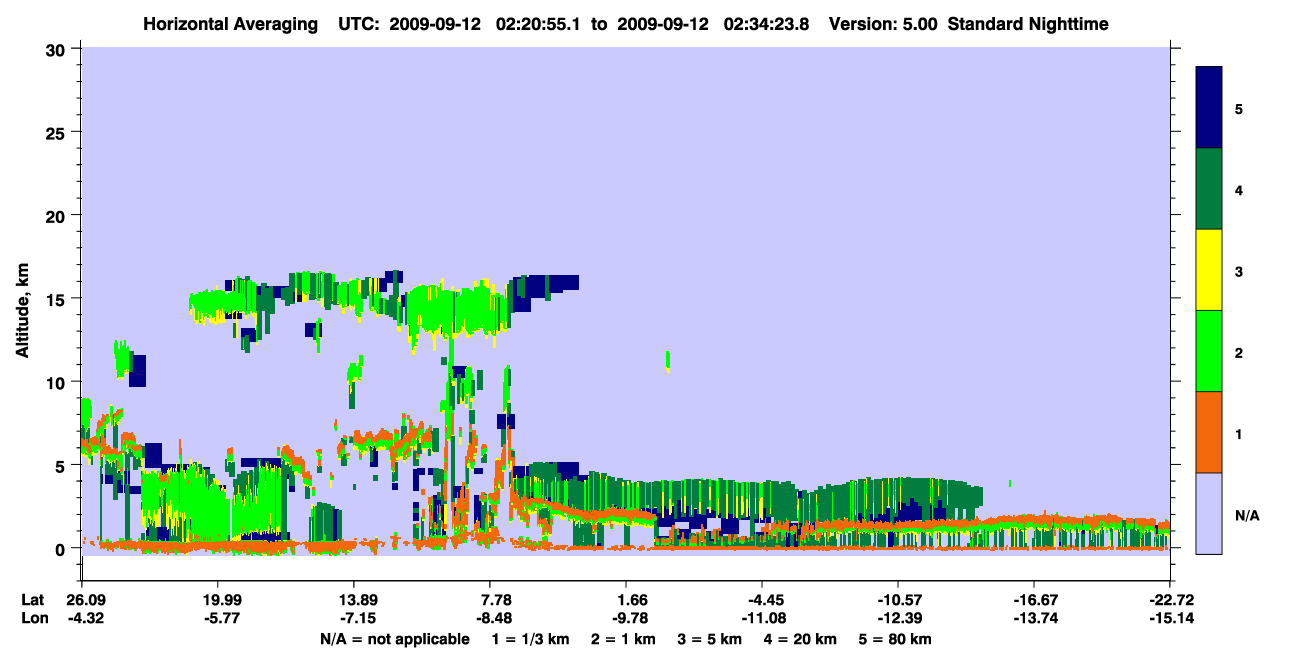Click the colorbar label 'N/A'
This screenshot has width=1300, height=667.
tap(1246, 515)
